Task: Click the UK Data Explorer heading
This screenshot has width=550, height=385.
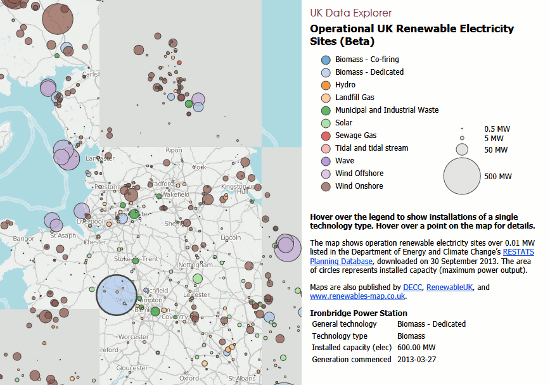Action: coord(350,13)
